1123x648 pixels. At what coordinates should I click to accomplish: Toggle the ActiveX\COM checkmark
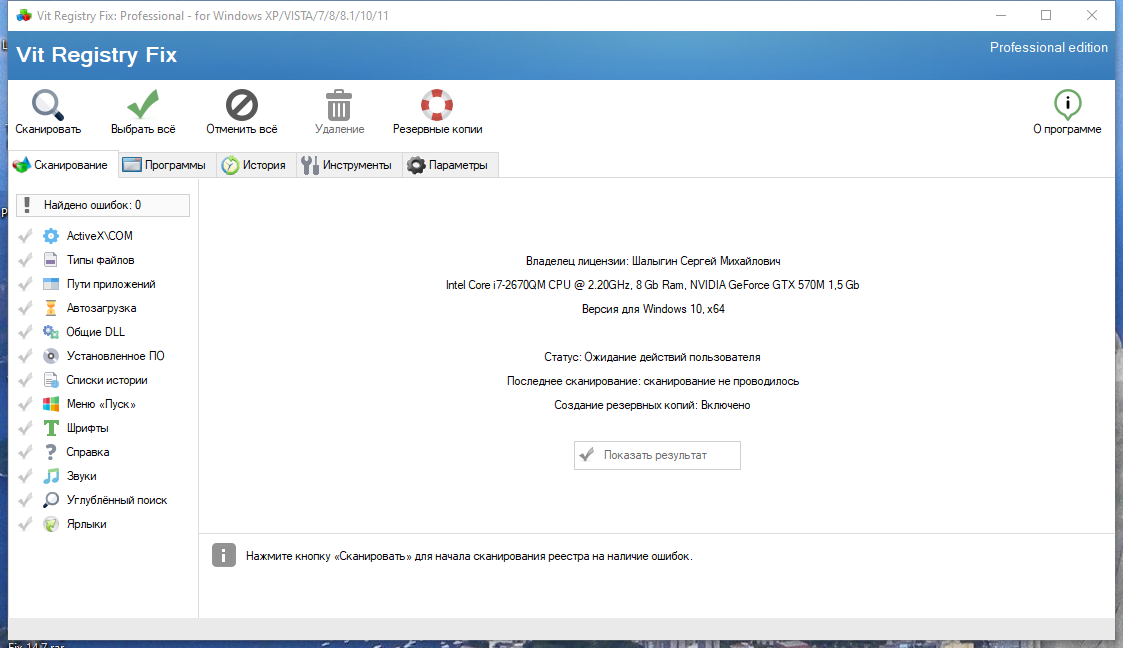coord(25,236)
